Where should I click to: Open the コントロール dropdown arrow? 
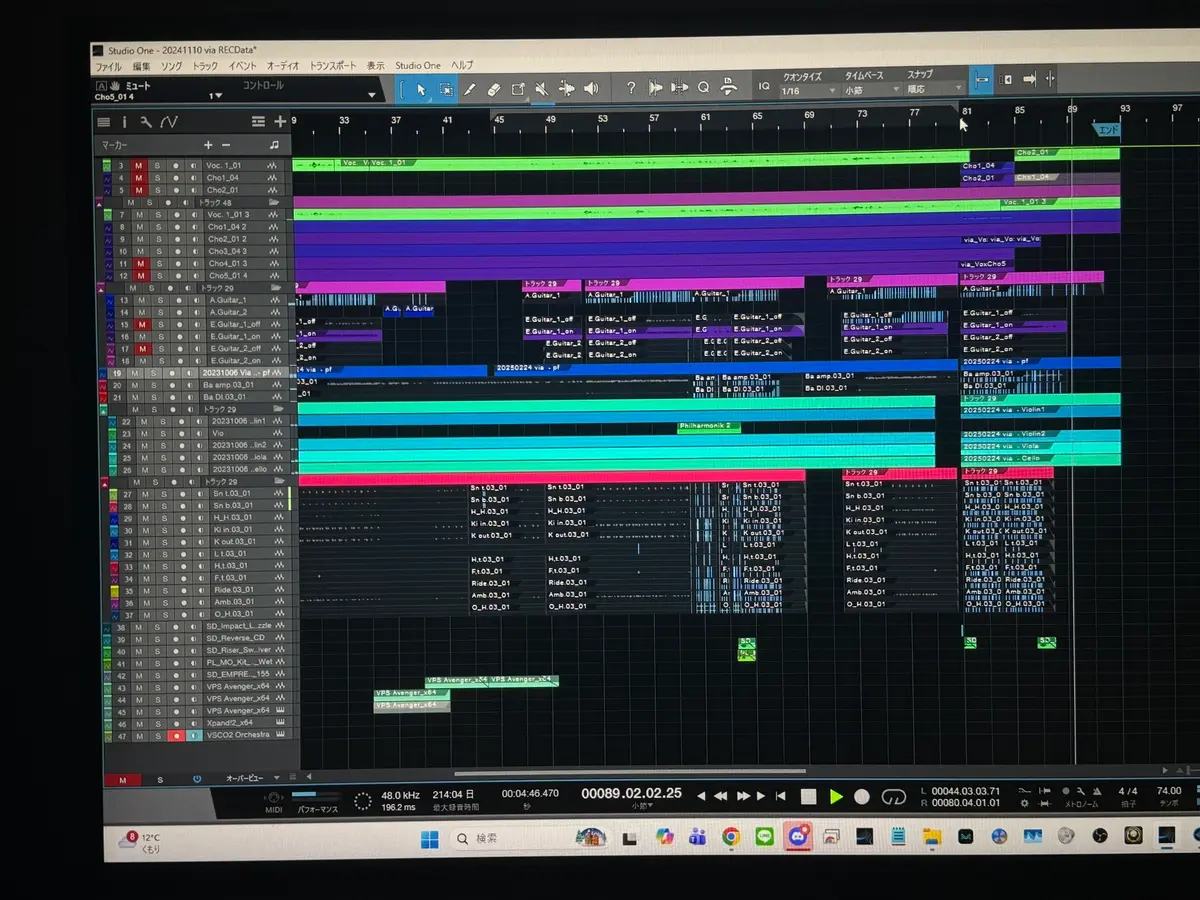coord(372,96)
